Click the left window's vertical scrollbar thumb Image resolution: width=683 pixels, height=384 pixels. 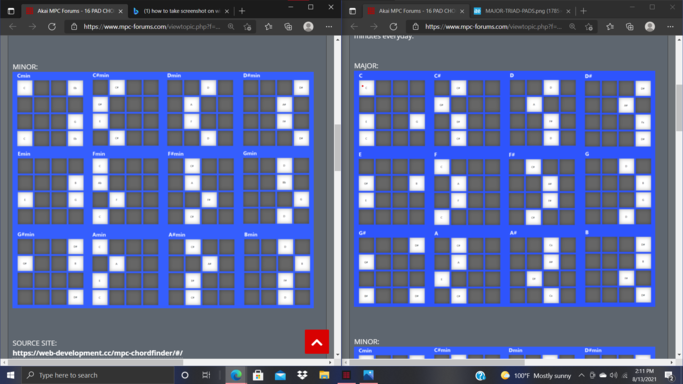tap(338, 148)
